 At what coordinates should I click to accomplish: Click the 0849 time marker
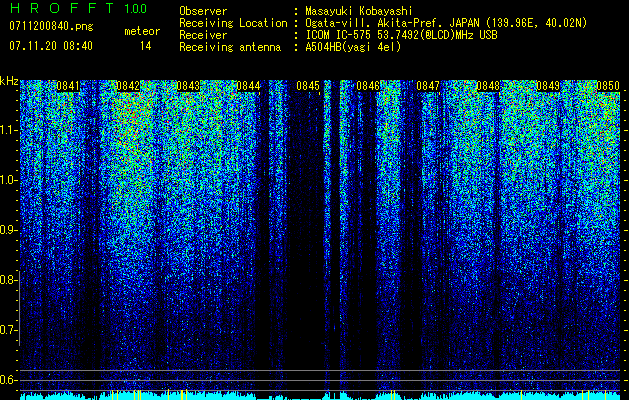pyautogui.click(x=548, y=86)
